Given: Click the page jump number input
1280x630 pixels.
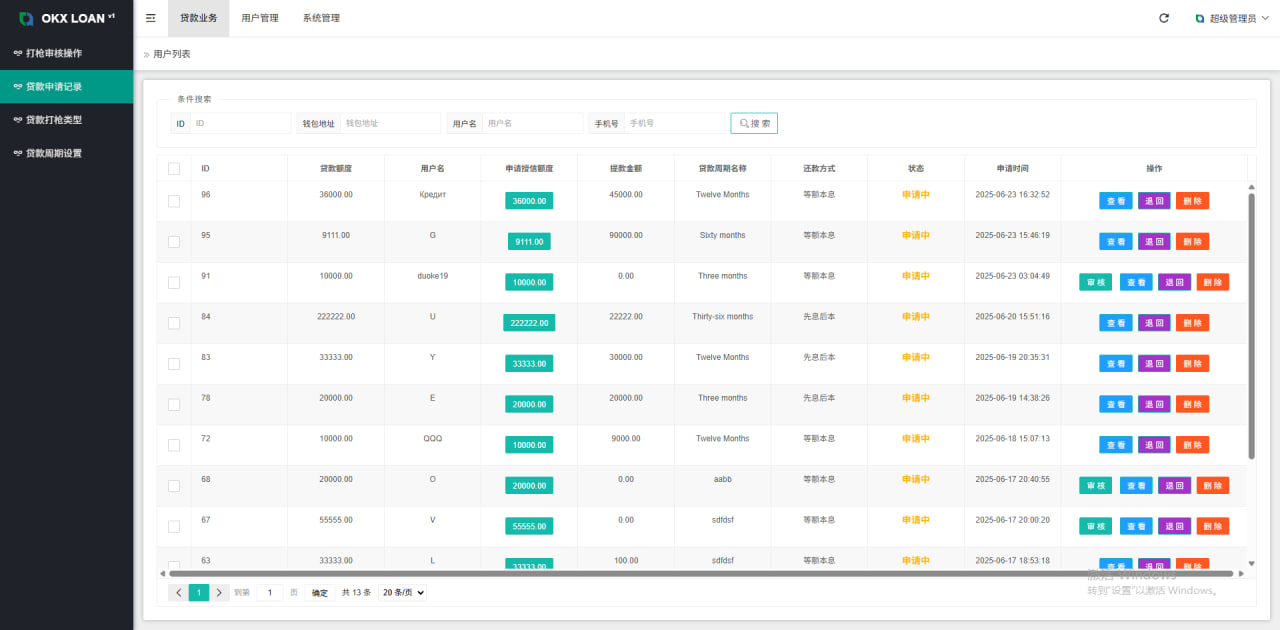Looking at the screenshot, I should (x=270, y=592).
